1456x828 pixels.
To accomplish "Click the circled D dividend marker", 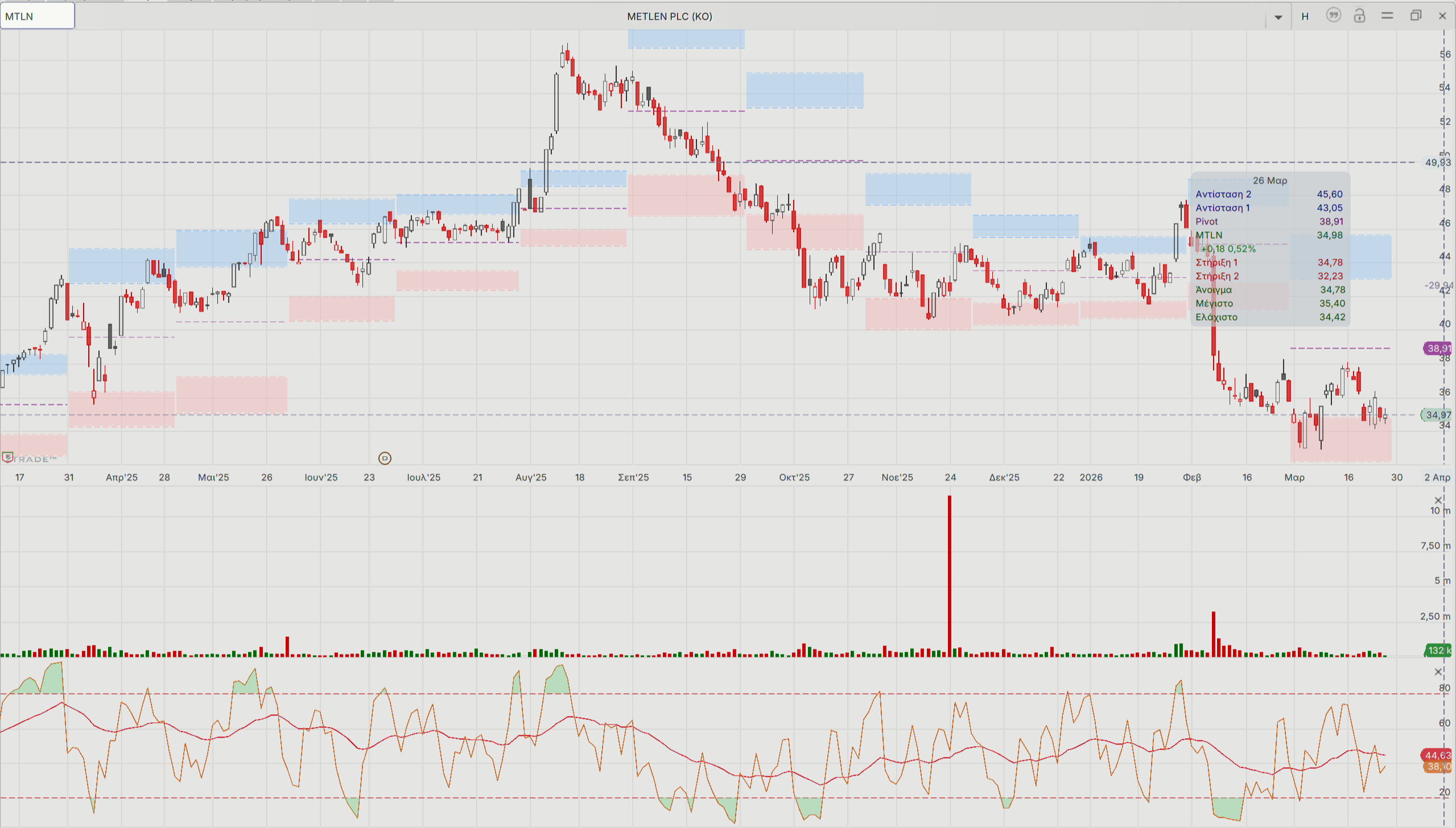I will click(x=385, y=458).
